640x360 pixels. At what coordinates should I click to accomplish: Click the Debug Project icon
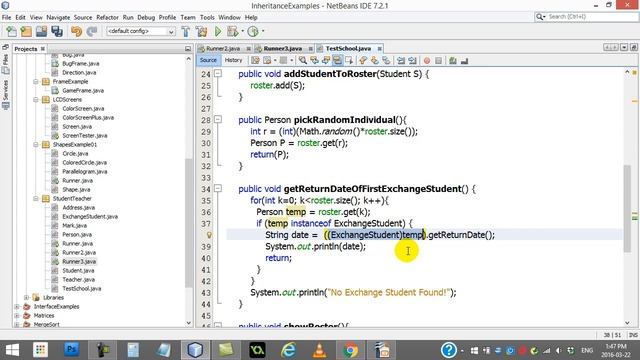click(x=232, y=31)
